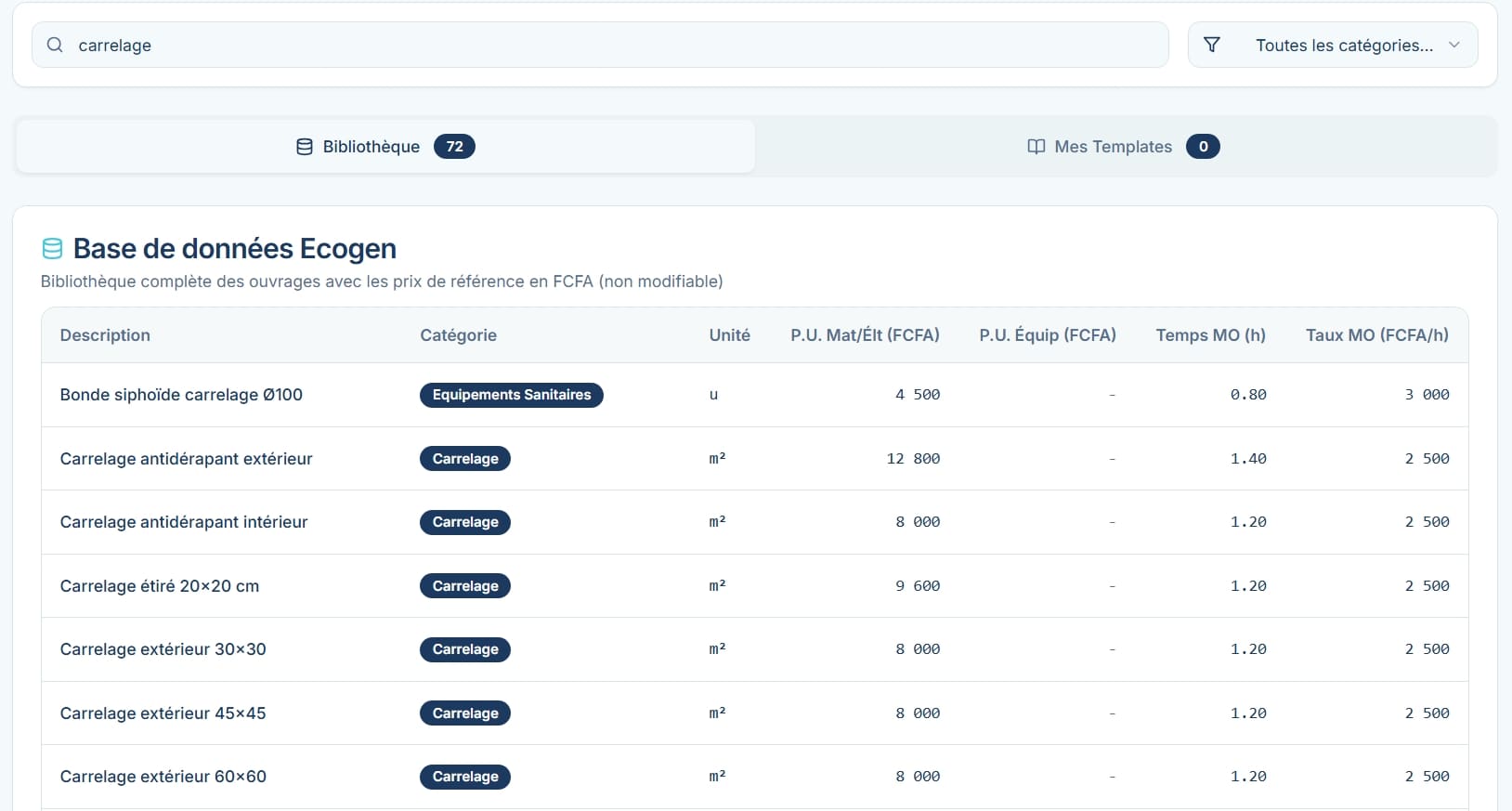Click the Taux MO (FCFA/h) column header
This screenshot has height=811, width=1512.
1376,335
